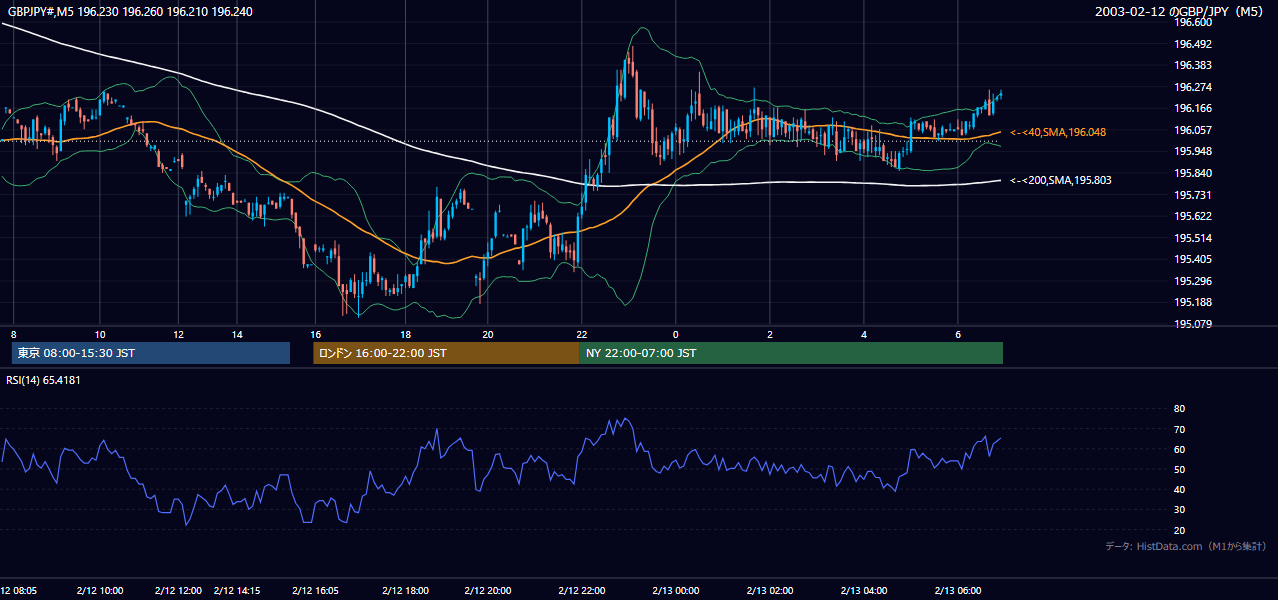Screen dimensions: 1278x600
Task: Select the NY 22:00-07:00 JST session bar
Action: 791,353
